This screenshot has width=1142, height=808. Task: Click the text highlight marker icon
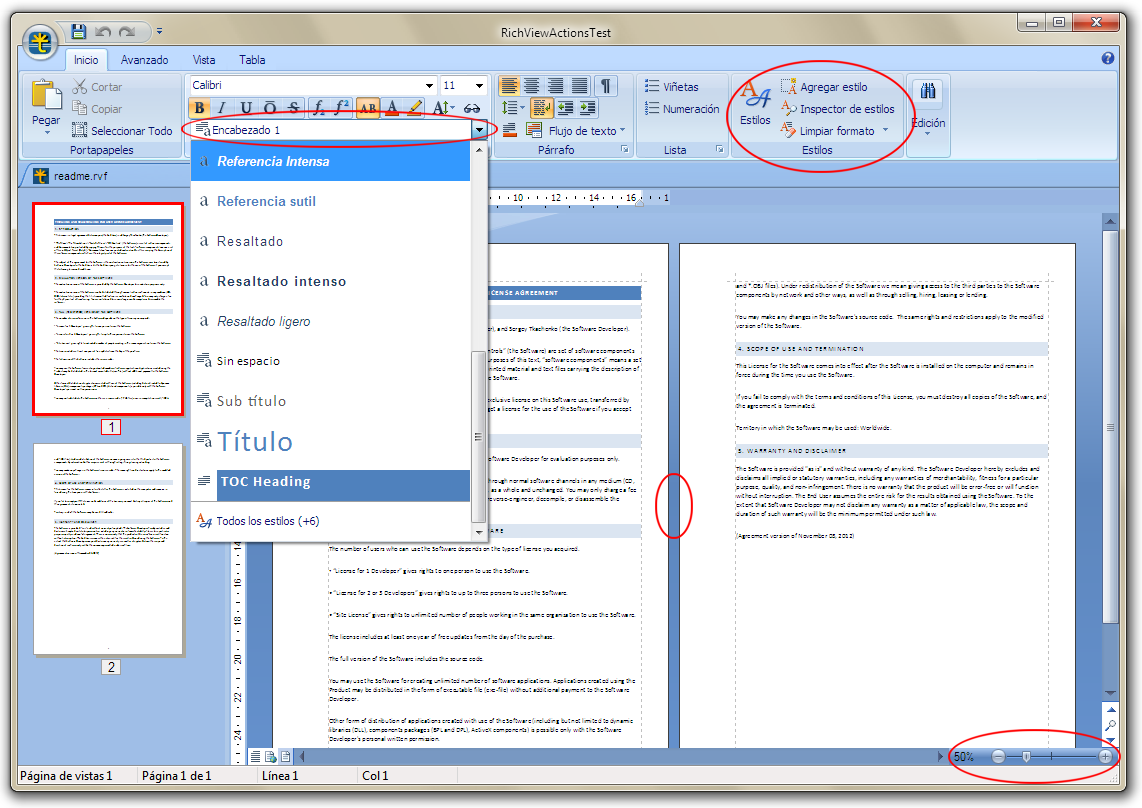415,108
